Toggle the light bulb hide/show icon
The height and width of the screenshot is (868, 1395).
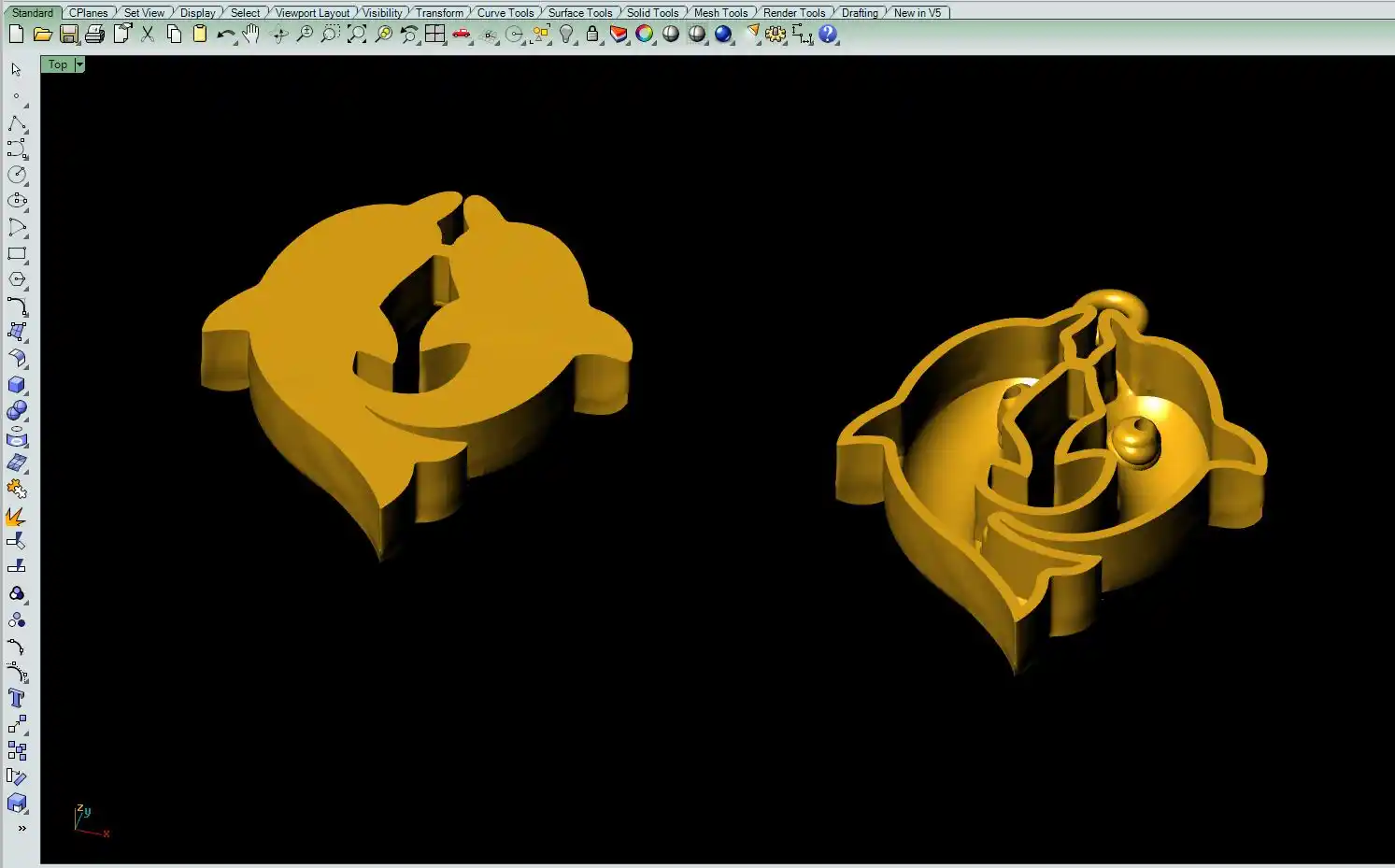[x=566, y=35]
